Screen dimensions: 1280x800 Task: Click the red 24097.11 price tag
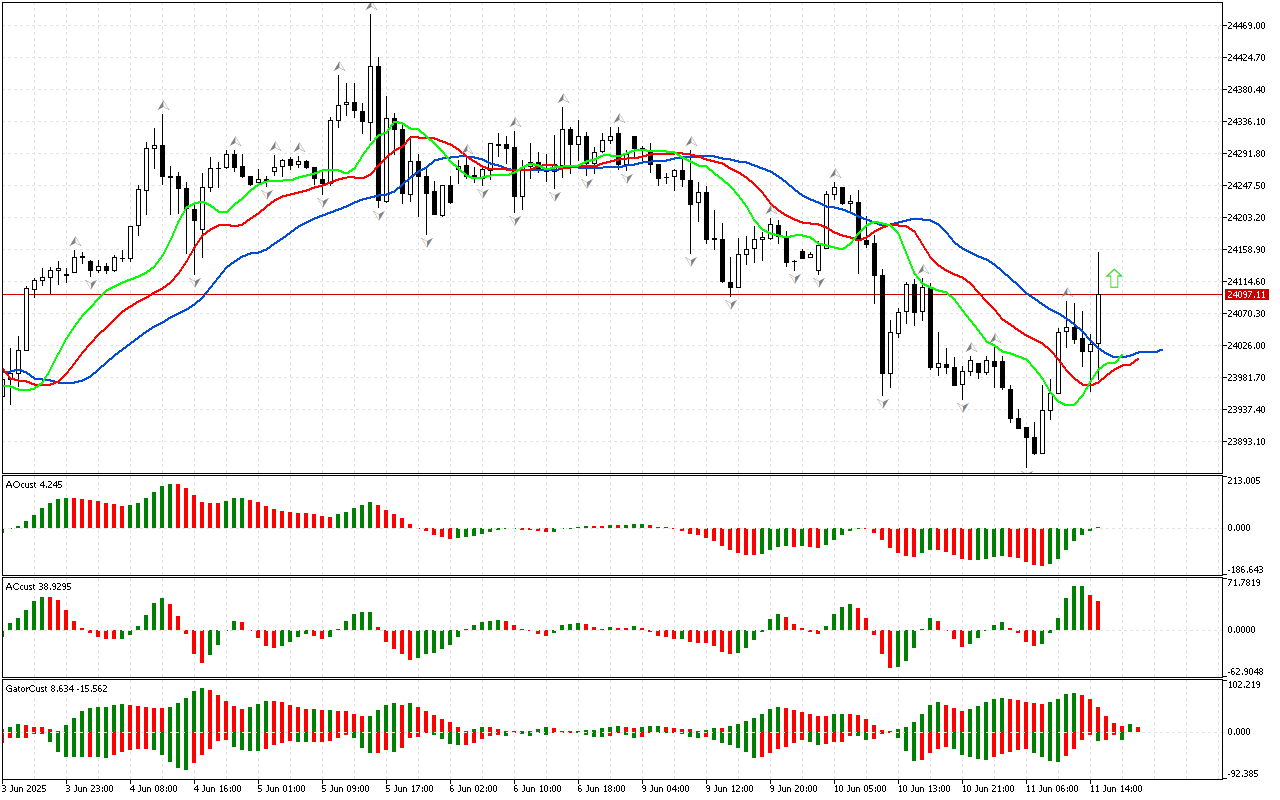point(1246,295)
